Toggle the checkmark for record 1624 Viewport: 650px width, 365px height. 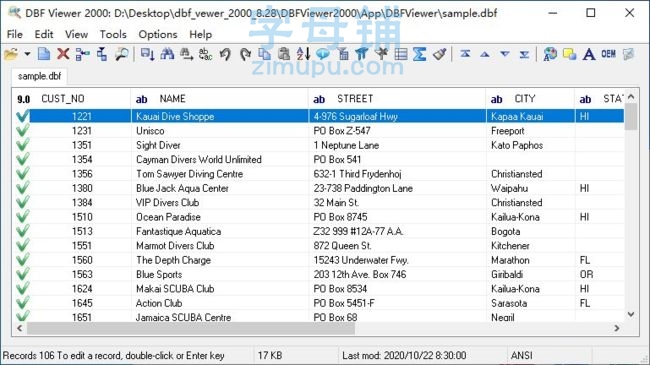pyautogui.click(x=23, y=288)
